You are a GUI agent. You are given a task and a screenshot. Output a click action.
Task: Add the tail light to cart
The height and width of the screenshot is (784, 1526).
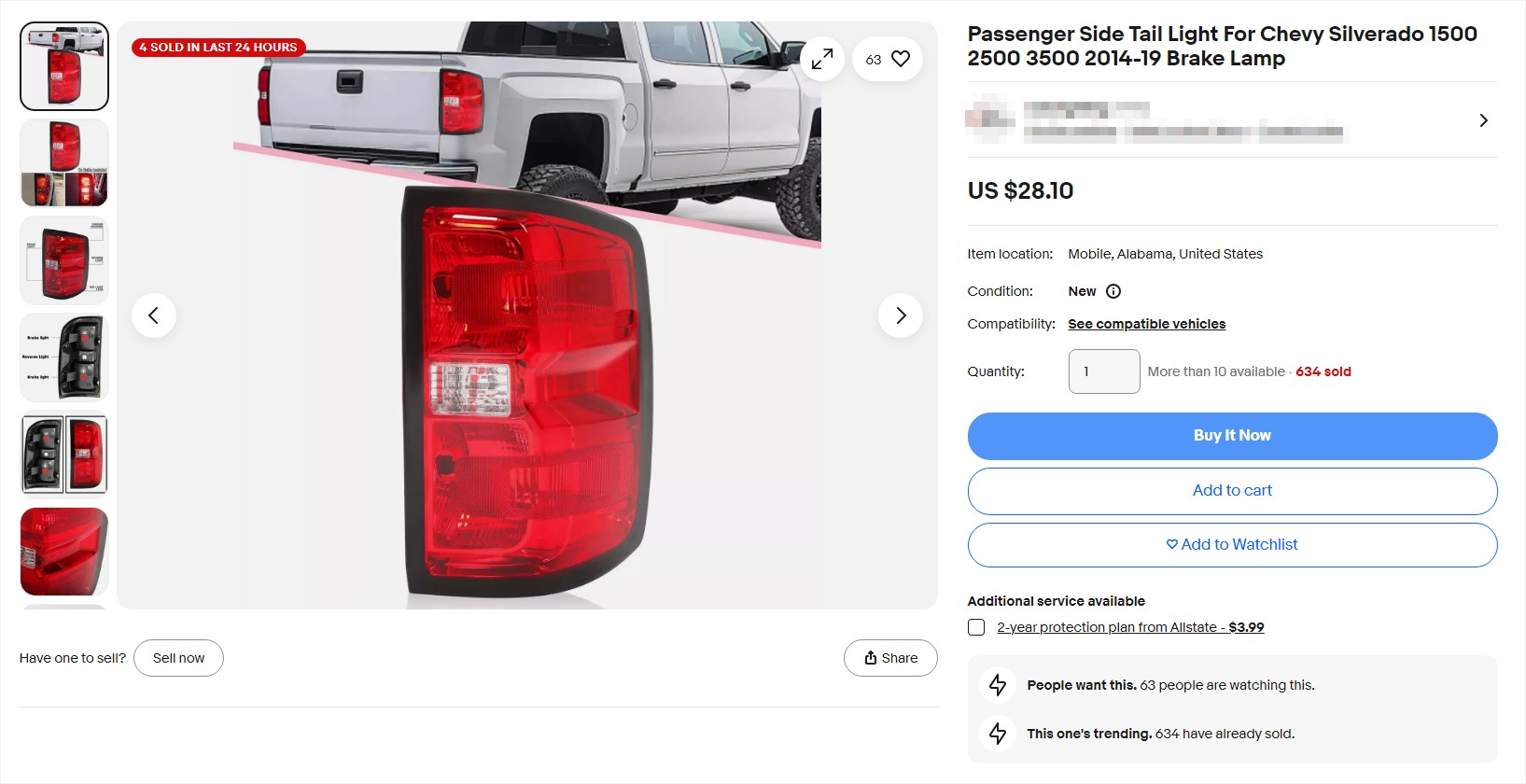click(x=1232, y=490)
